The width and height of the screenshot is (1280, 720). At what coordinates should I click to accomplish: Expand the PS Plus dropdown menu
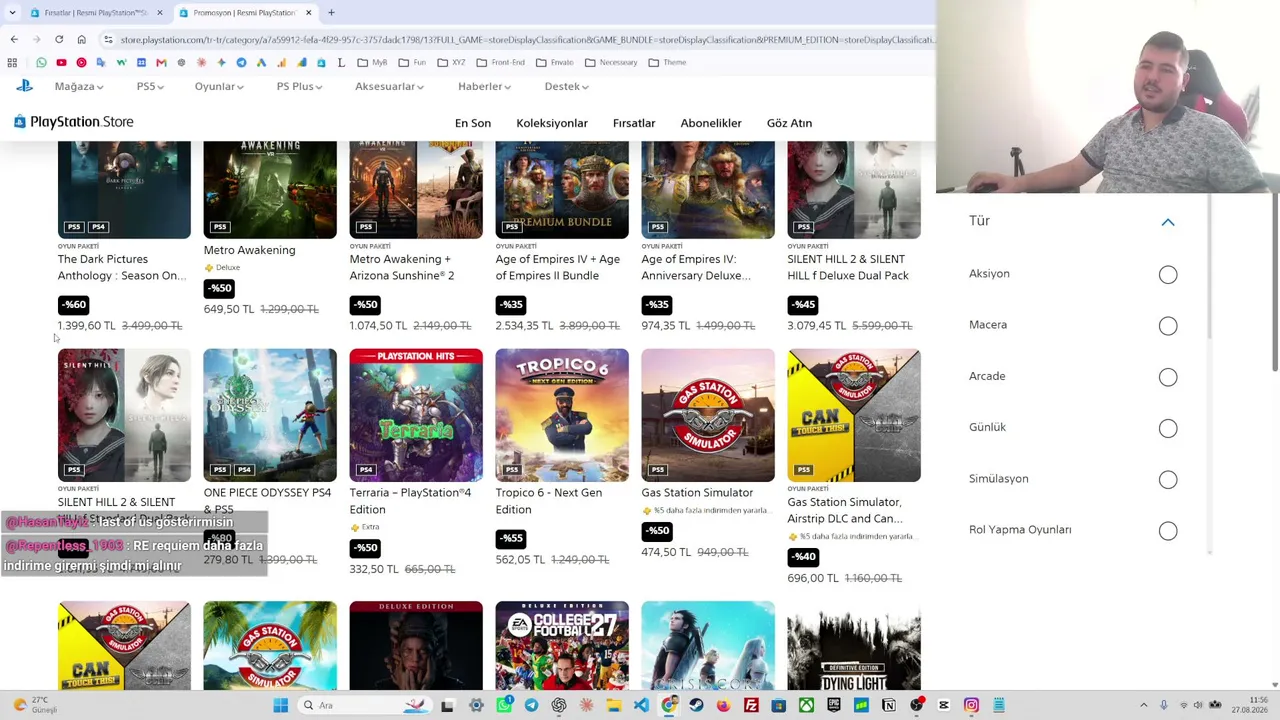[299, 86]
